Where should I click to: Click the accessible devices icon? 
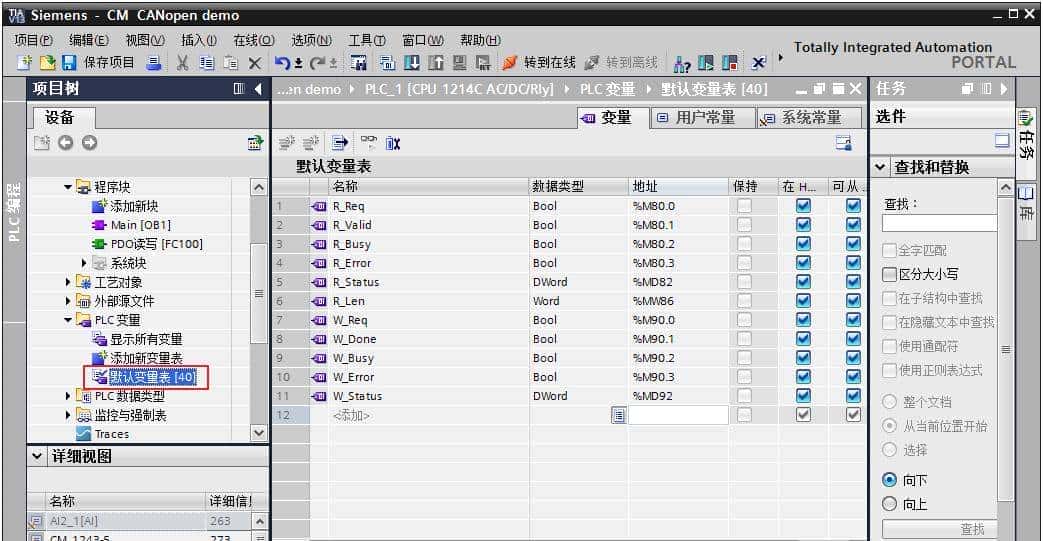[682, 63]
